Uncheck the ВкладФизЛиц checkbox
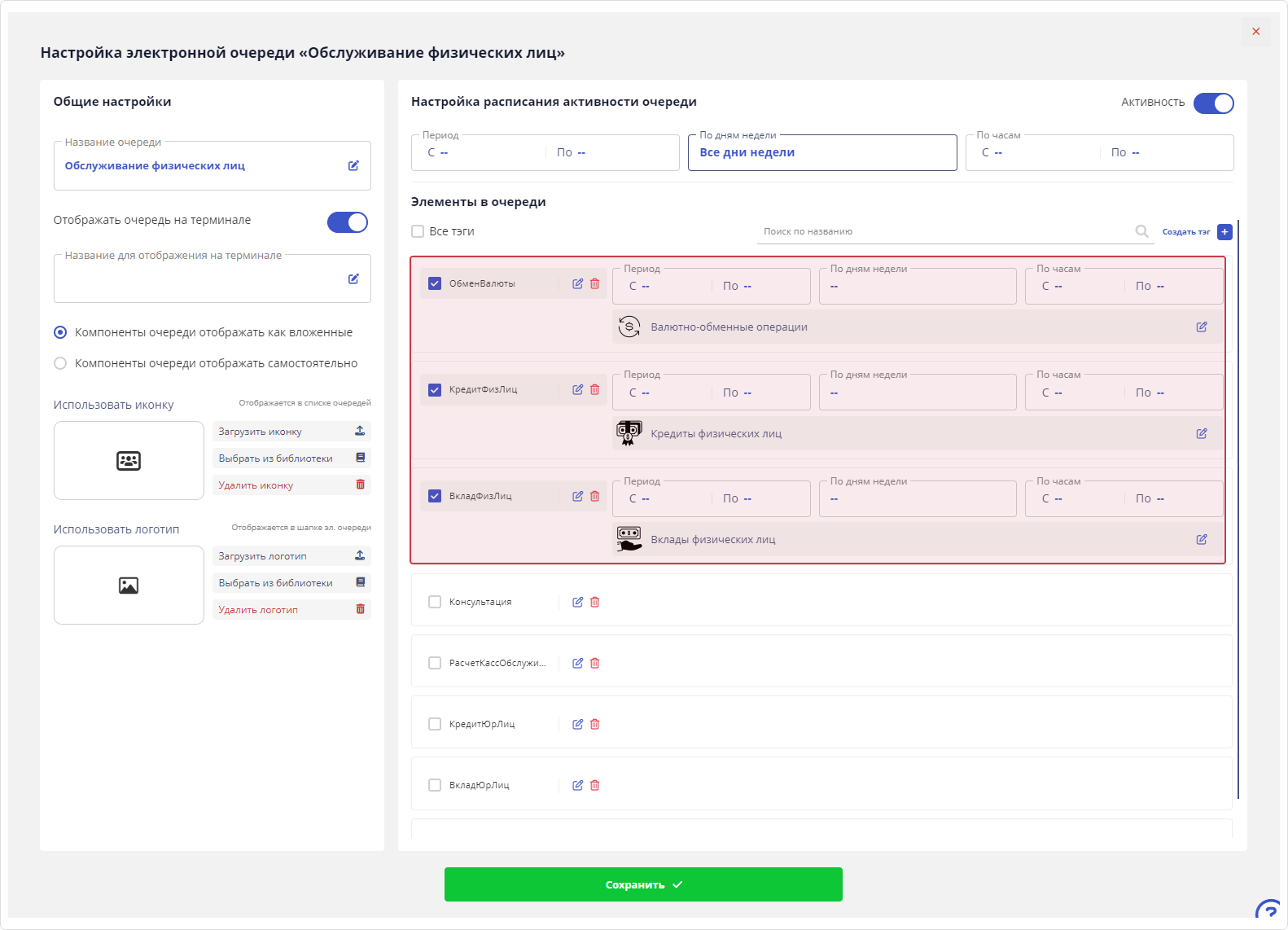Image resolution: width=1288 pixels, height=930 pixels. pos(435,496)
